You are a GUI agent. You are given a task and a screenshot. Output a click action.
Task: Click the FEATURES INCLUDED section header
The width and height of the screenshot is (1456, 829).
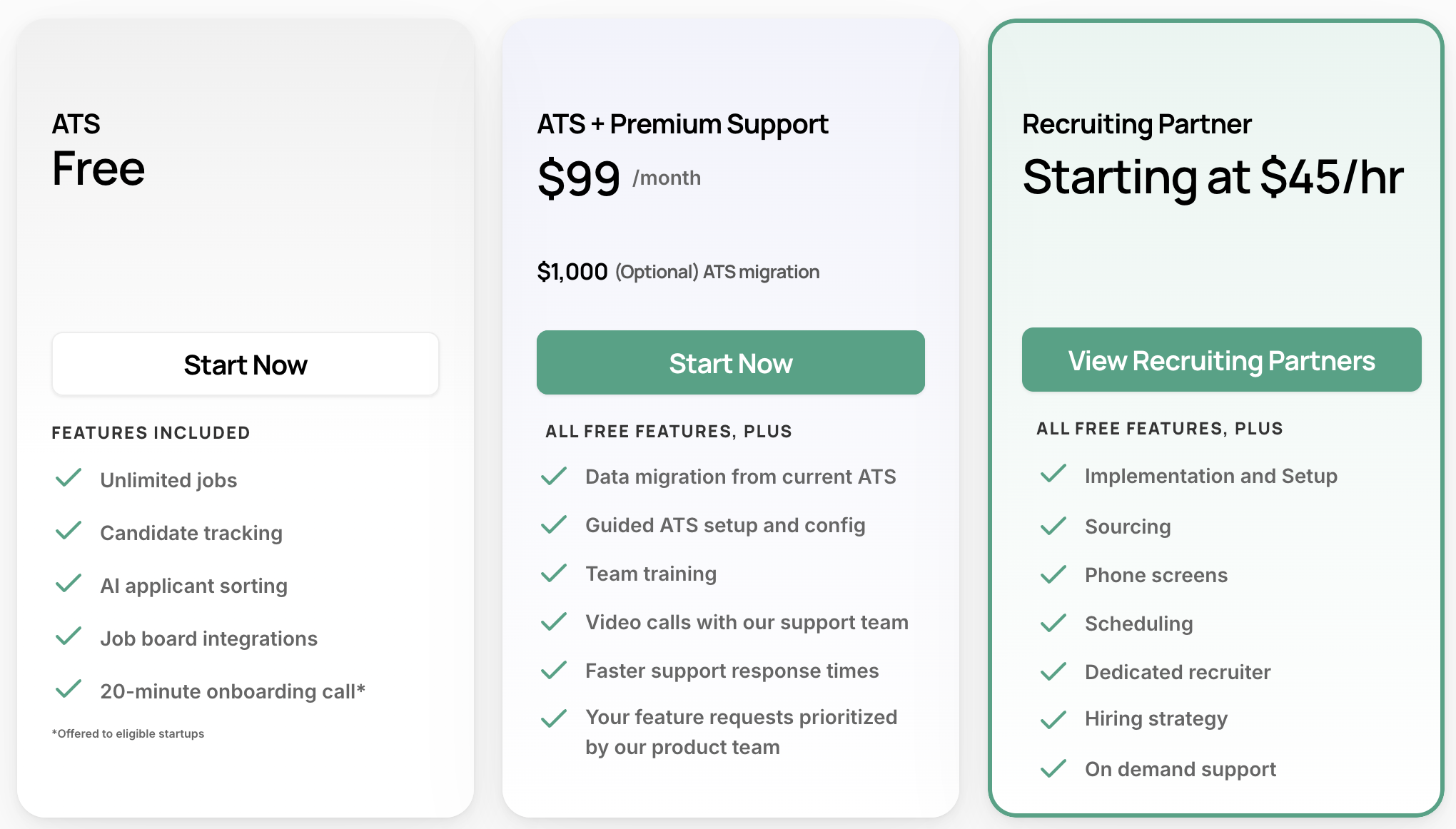tap(150, 432)
